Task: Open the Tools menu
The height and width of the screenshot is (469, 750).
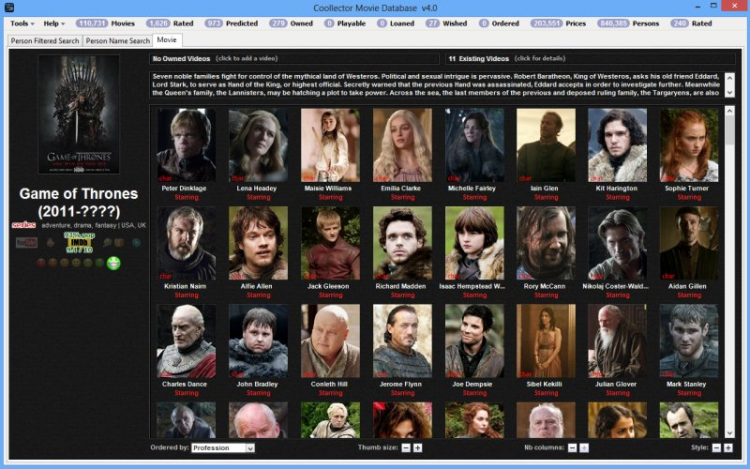Action: (x=22, y=23)
